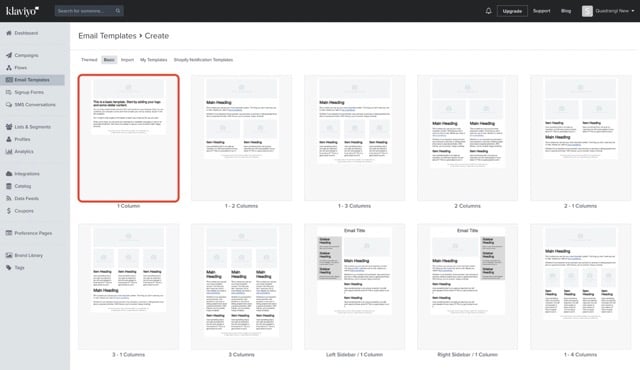Choose the 1 - 4 Columns template

[580, 286]
